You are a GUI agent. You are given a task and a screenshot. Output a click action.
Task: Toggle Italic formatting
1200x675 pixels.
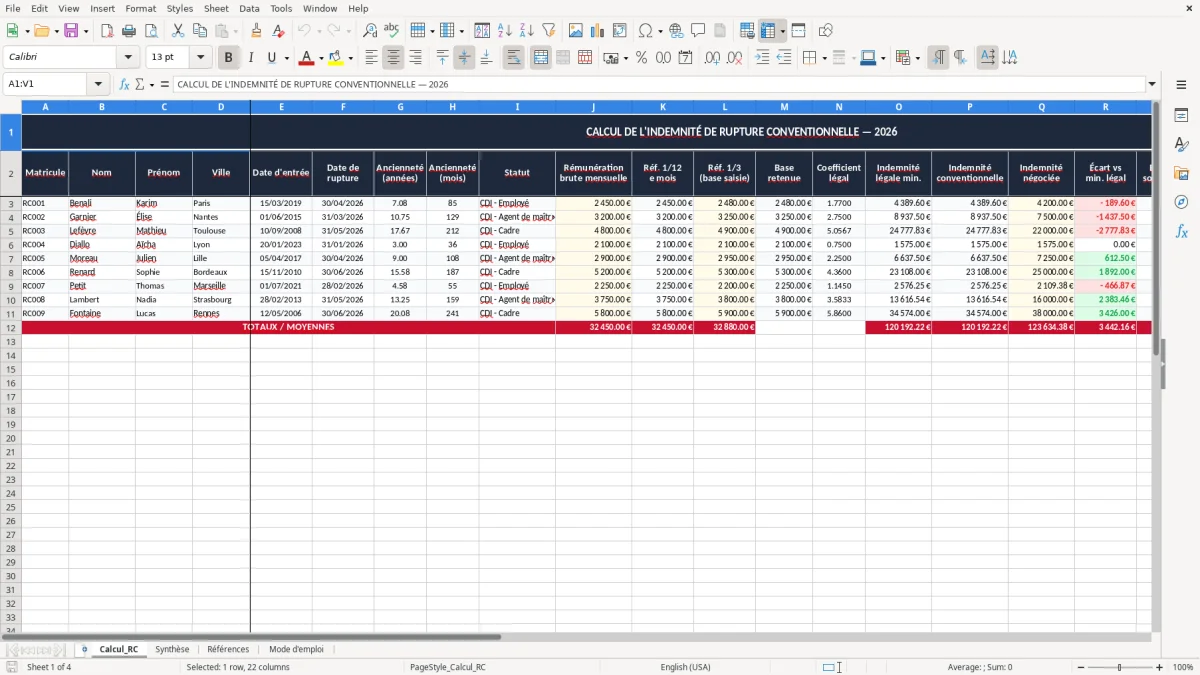point(251,58)
